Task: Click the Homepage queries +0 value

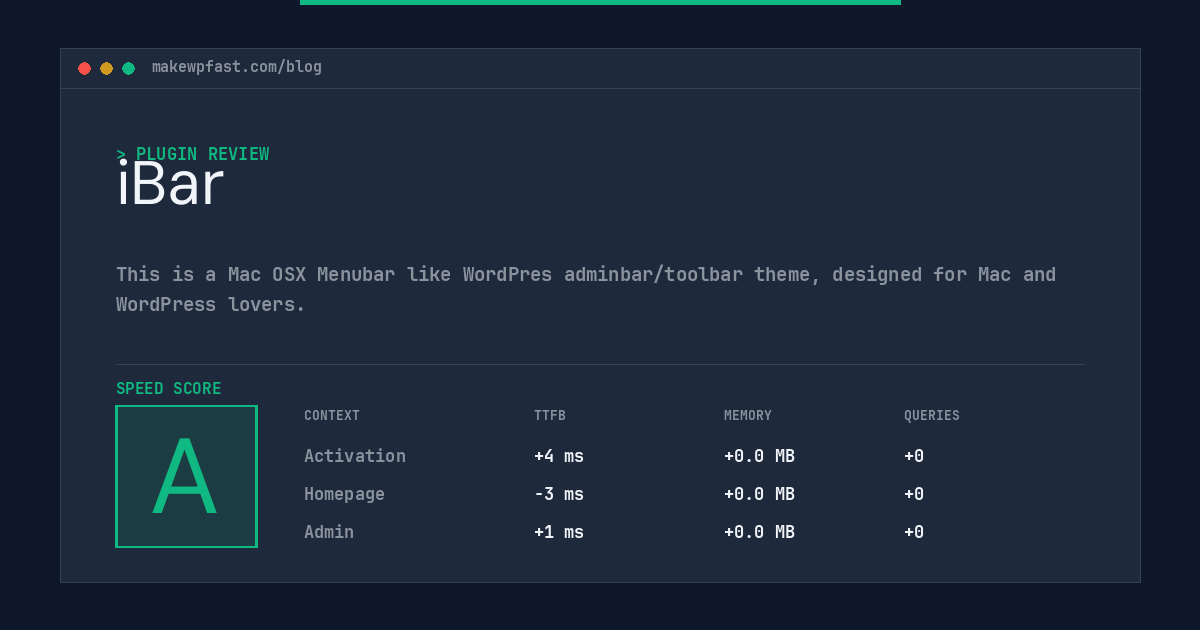Action: (x=914, y=494)
